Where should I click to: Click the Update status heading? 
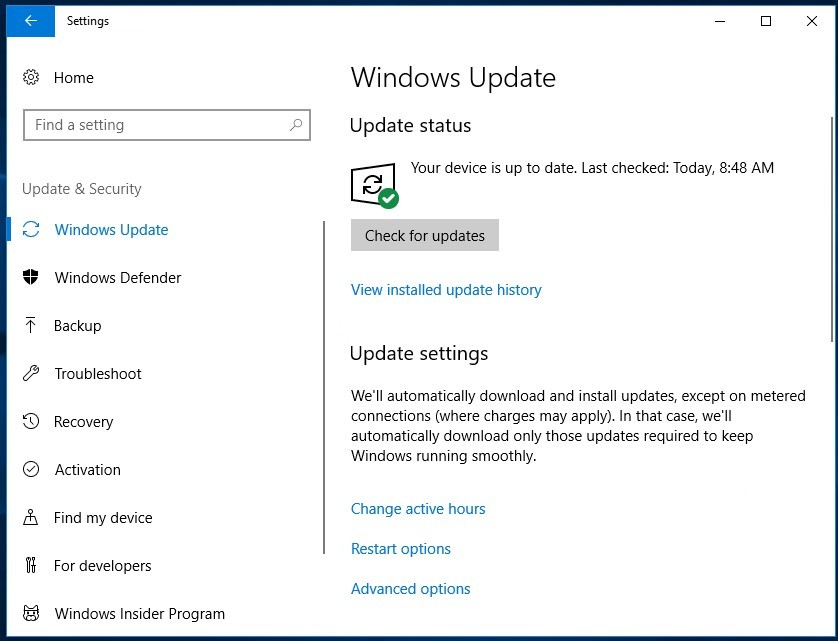point(410,126)
